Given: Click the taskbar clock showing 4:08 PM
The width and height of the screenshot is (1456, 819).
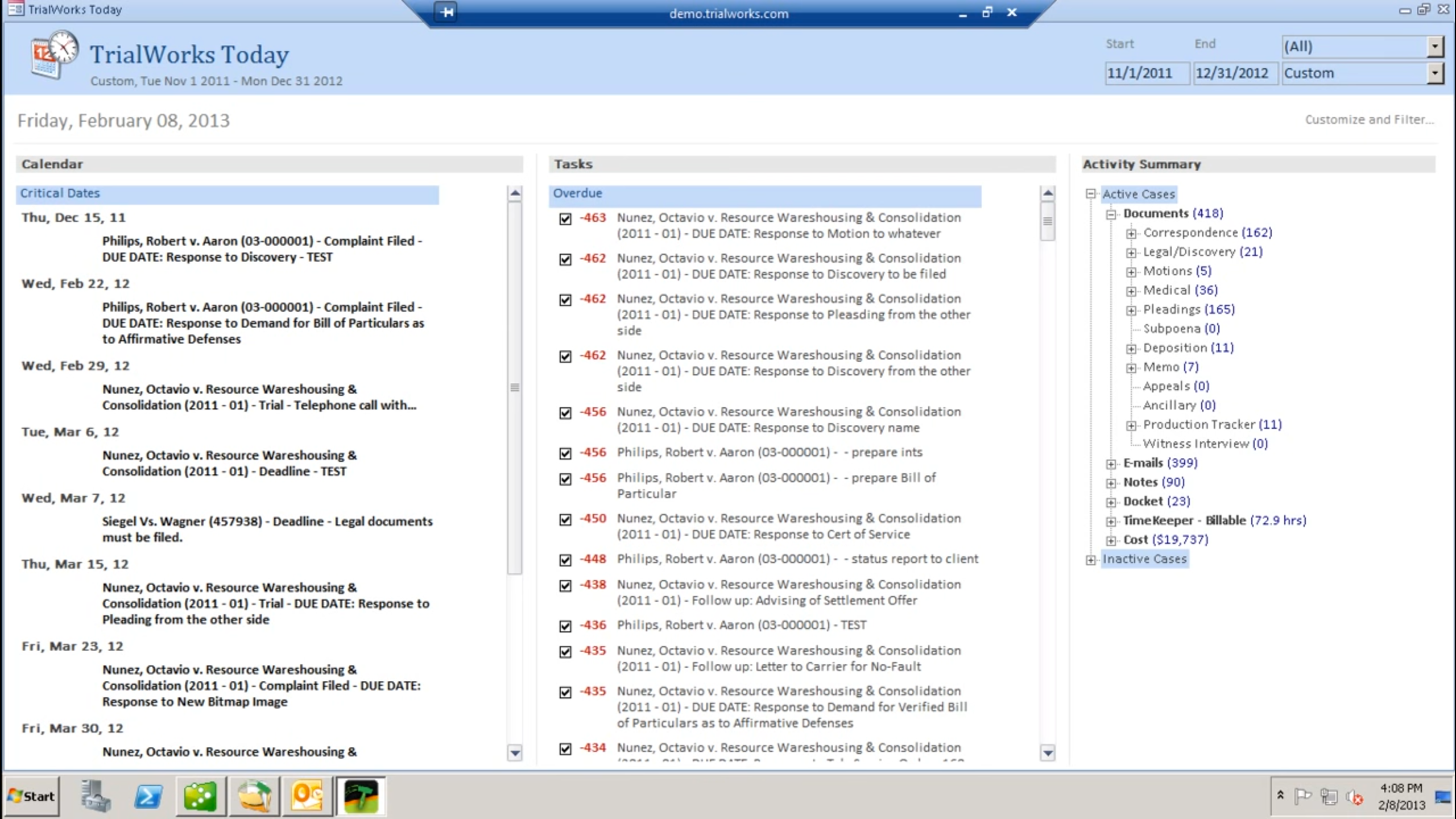Looking at the screenshot, I should pos(1401,796).
